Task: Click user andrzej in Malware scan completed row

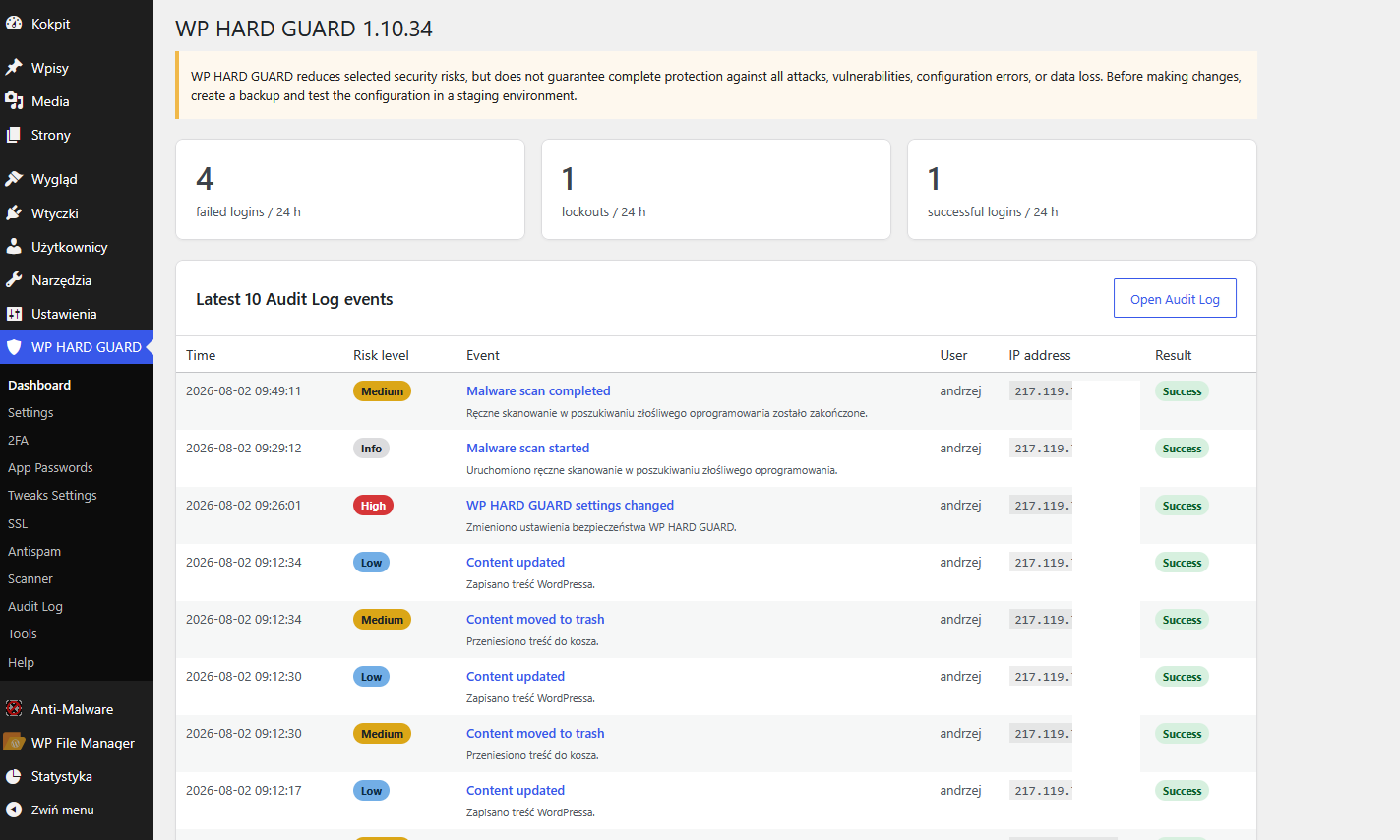Action: tap(960, 390)
